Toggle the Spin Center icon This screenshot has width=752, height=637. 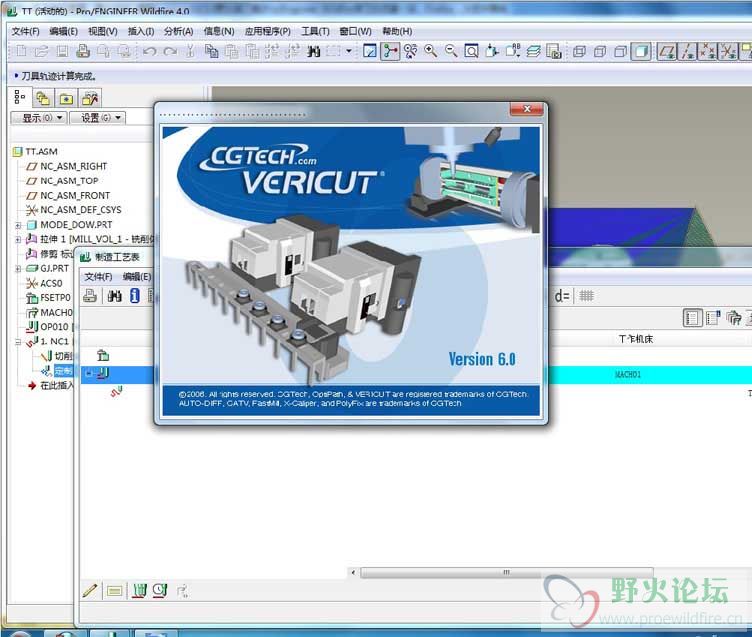click(390, 51)
